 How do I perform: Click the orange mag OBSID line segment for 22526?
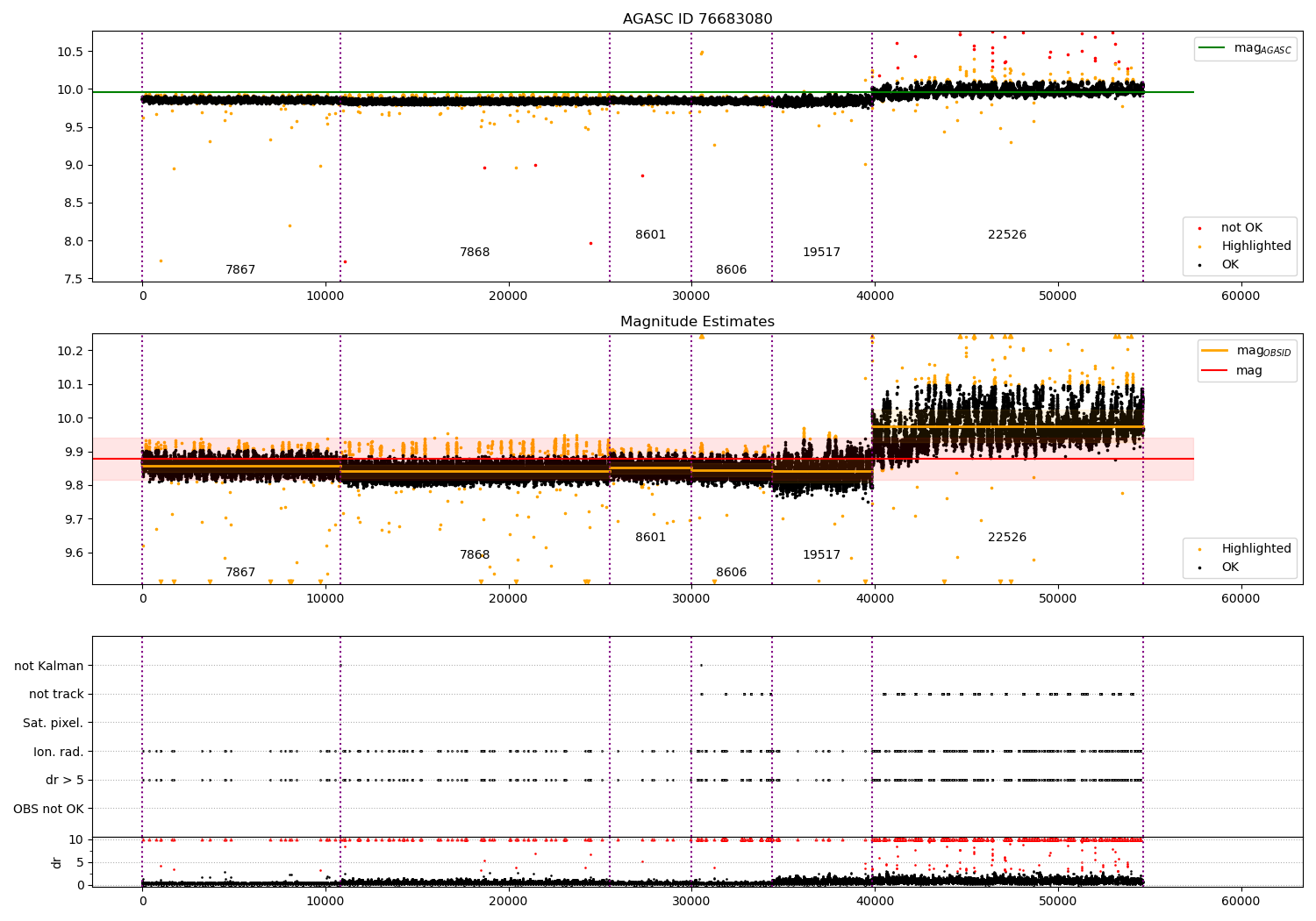pos(1007,427)
